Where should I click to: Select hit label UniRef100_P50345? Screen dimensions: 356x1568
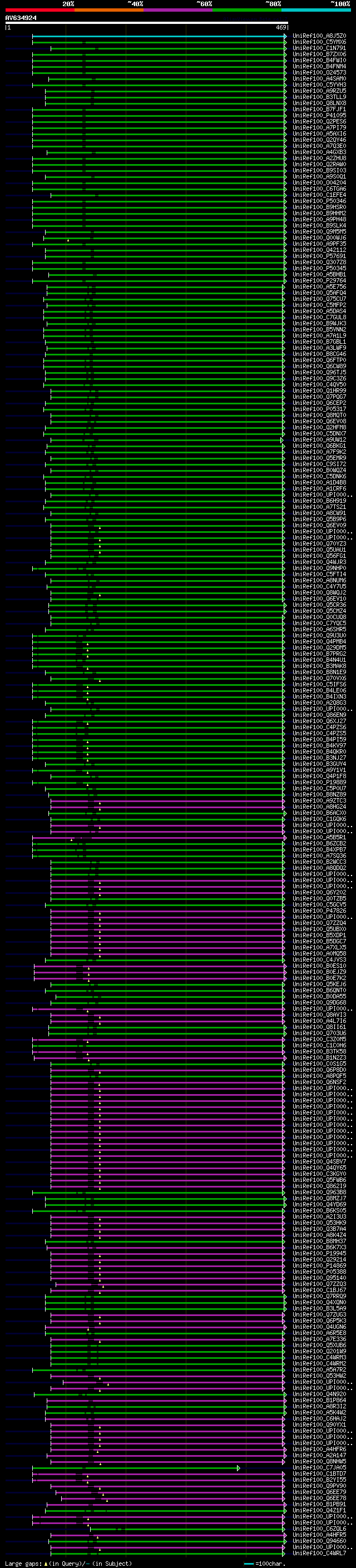click(319, 268)
